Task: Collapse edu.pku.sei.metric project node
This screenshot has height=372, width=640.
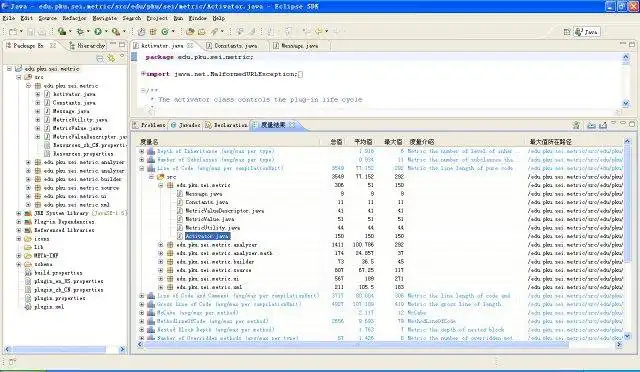Action: pyautogui.click(x=9, y=69)
